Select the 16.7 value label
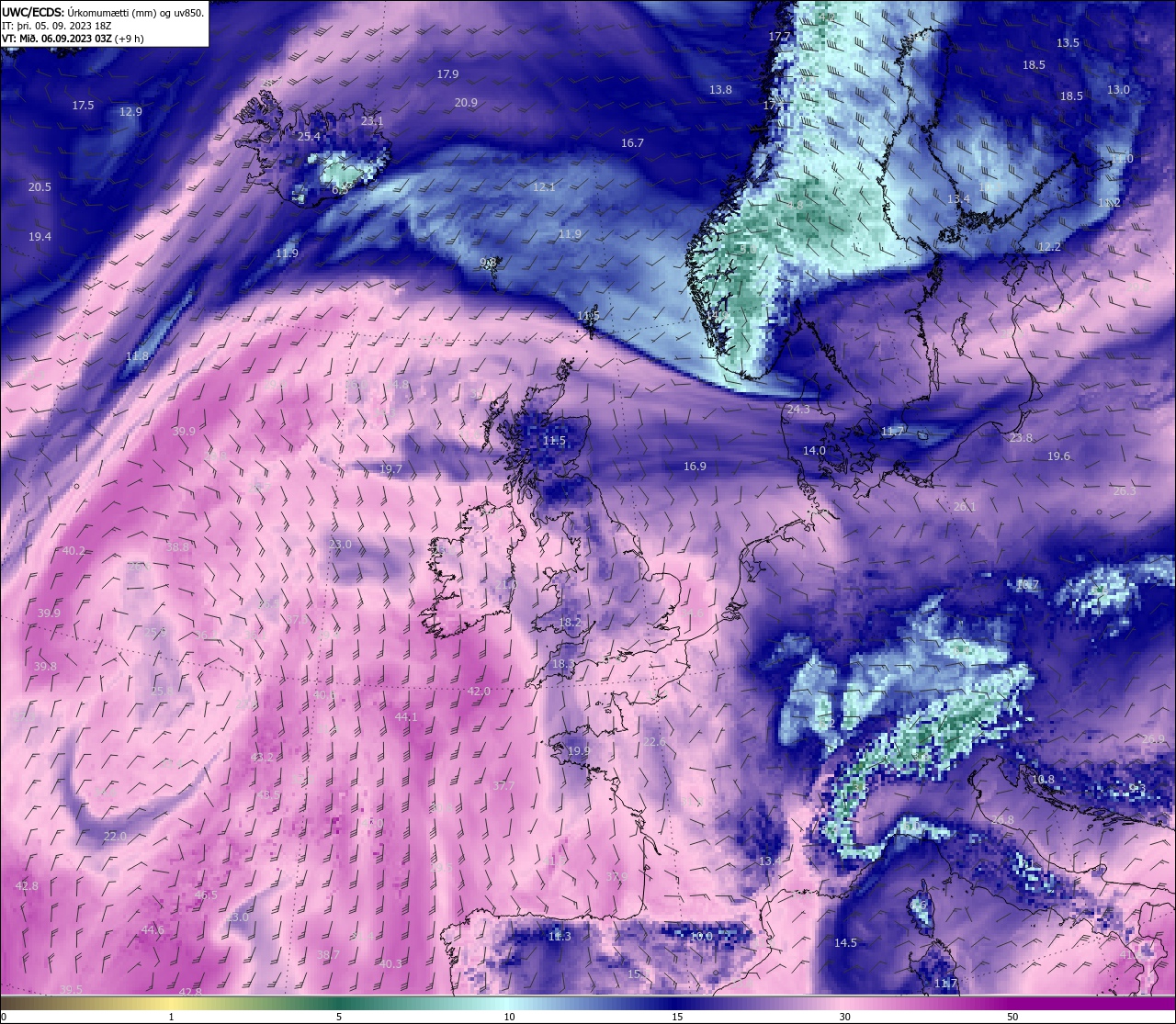Image resolution: width=1176 pixels, height=1024 pixels. tap(632, 143)
